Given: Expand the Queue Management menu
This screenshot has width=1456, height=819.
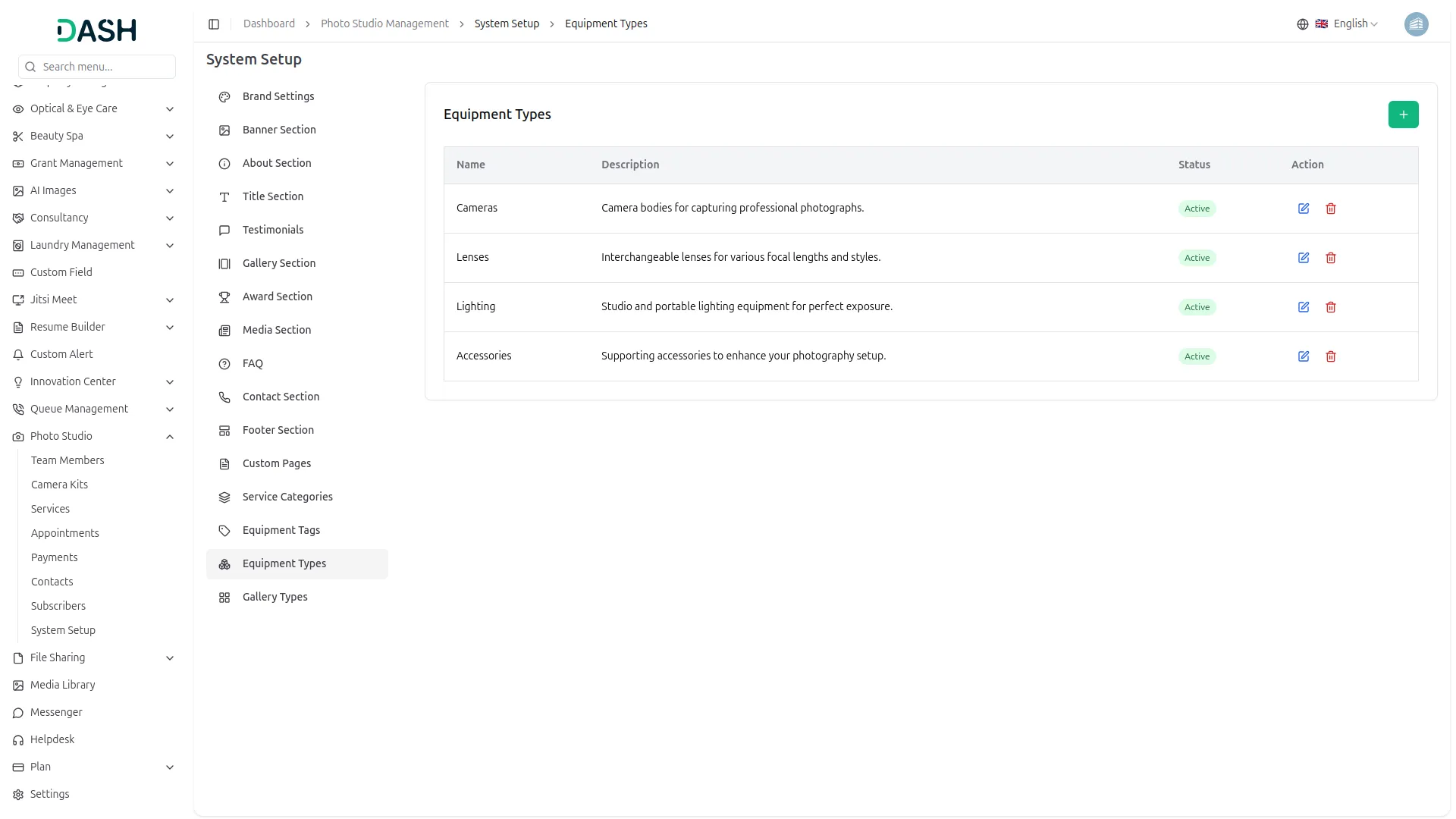Looking at the screenshot, I should point(170,409).
